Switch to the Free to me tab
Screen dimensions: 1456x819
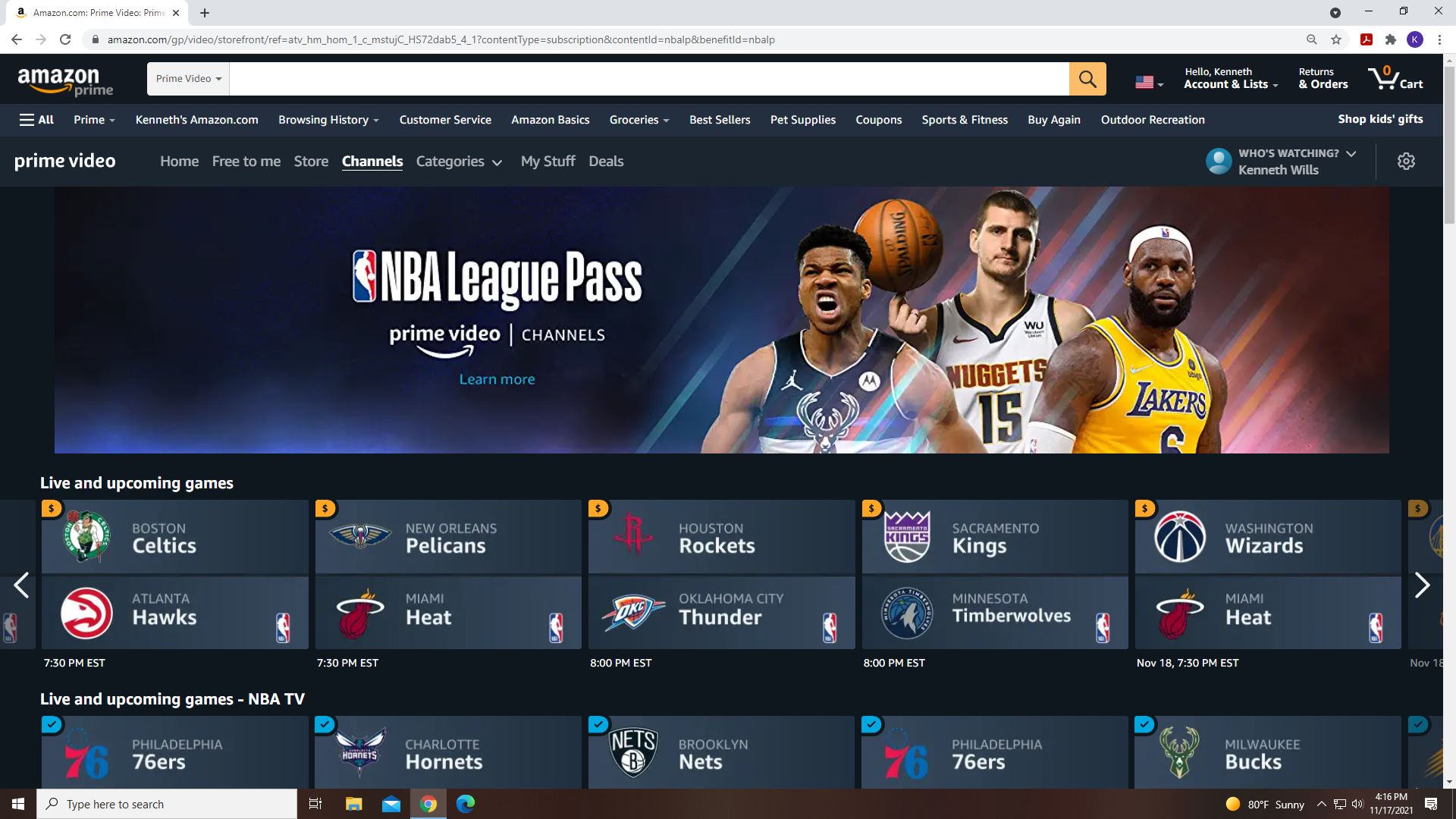[x=246, y=162]
